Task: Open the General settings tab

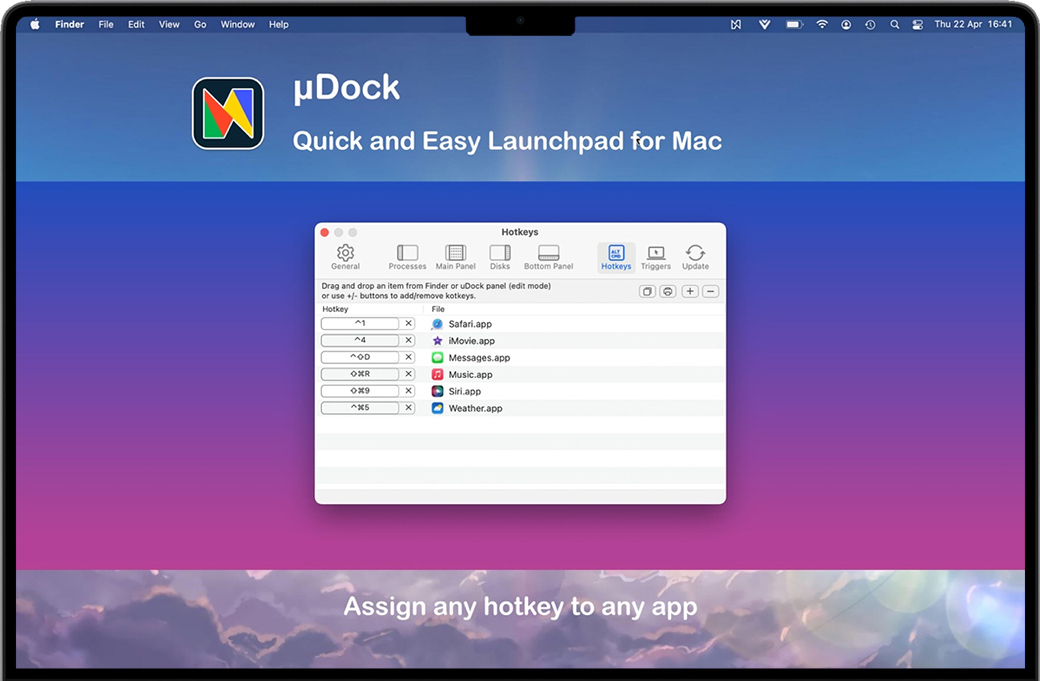Action: click(345, 257)
